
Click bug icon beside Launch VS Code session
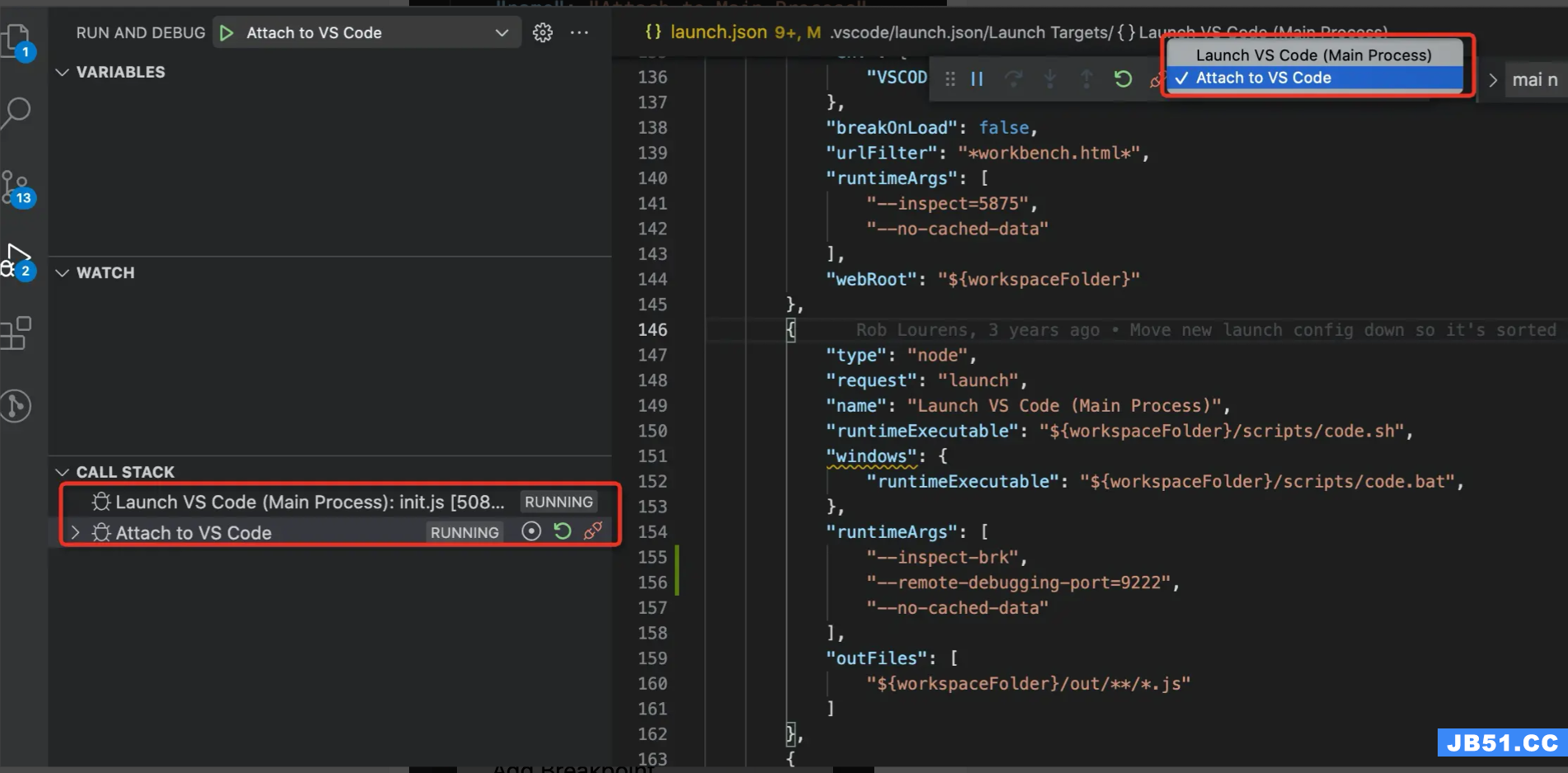point(101,502)
